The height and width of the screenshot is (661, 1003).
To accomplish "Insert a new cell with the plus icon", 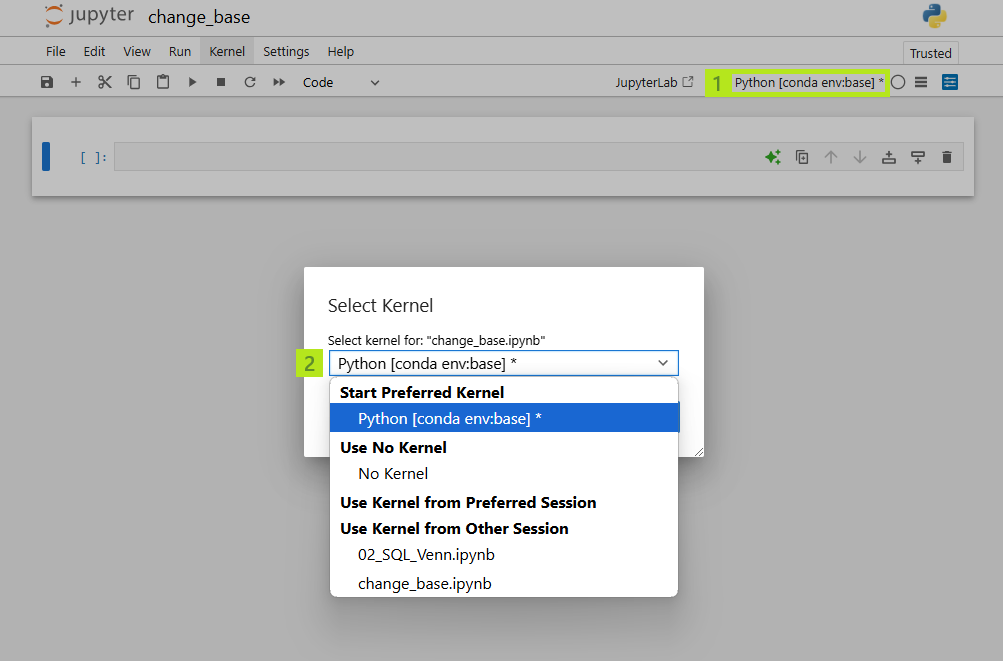I will [75, 82].
